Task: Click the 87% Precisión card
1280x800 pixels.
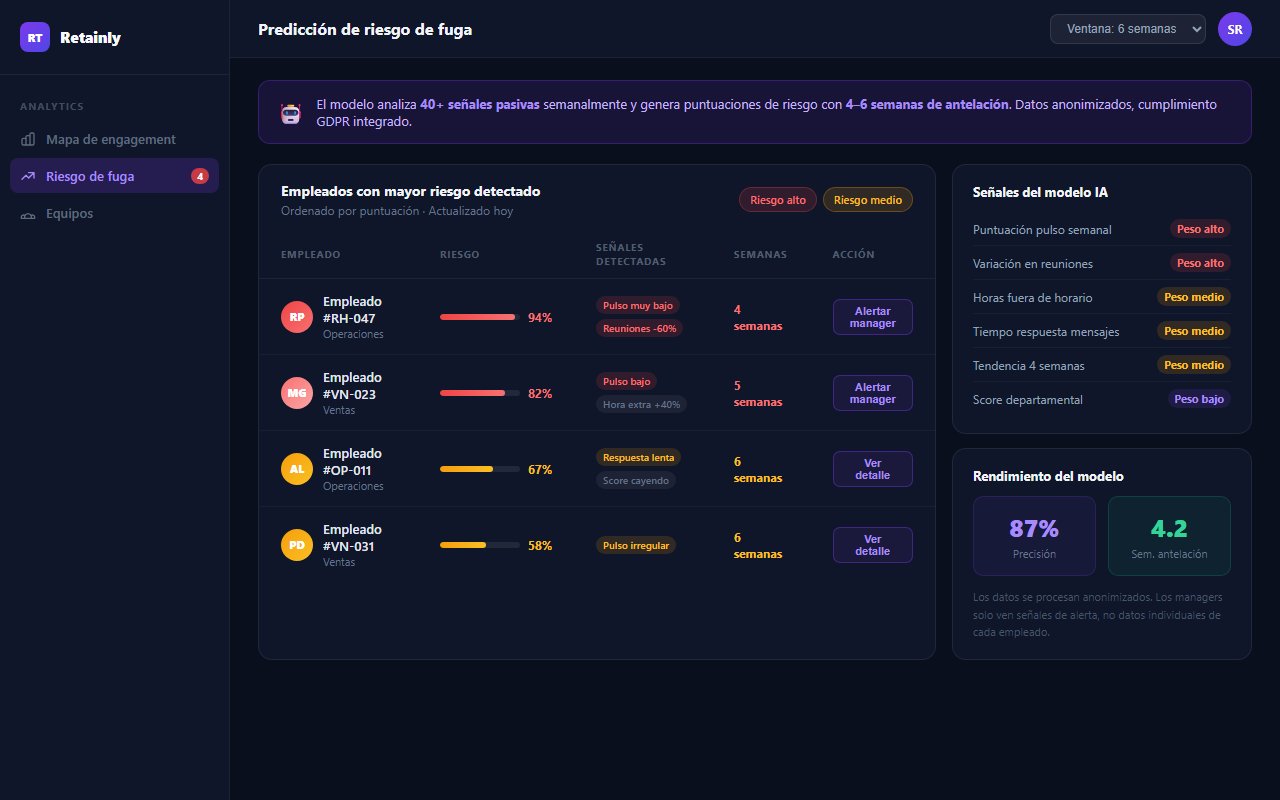Action: point(1034,536)
